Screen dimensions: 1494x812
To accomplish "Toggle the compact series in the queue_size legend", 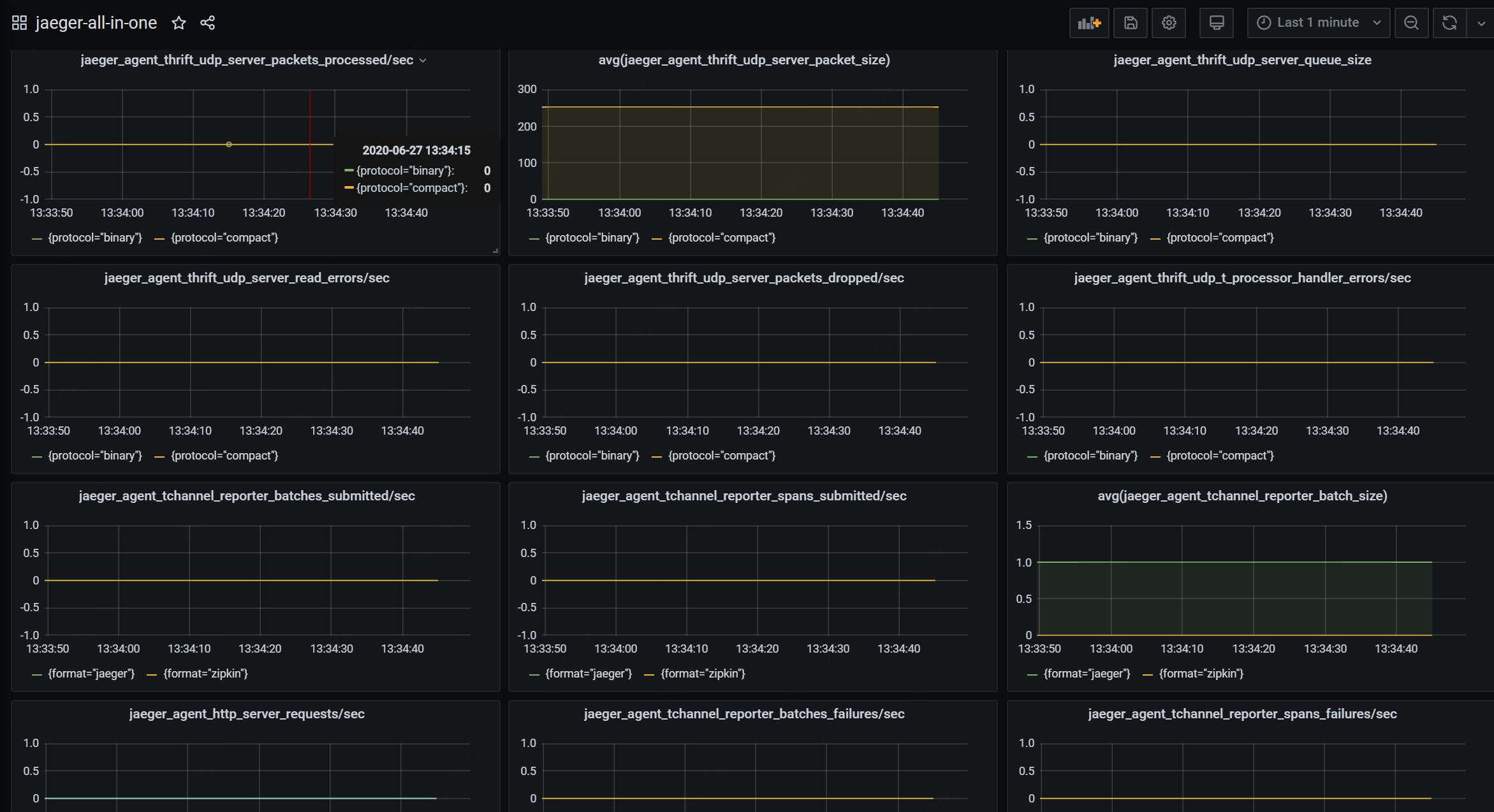I will [1219, 238].
